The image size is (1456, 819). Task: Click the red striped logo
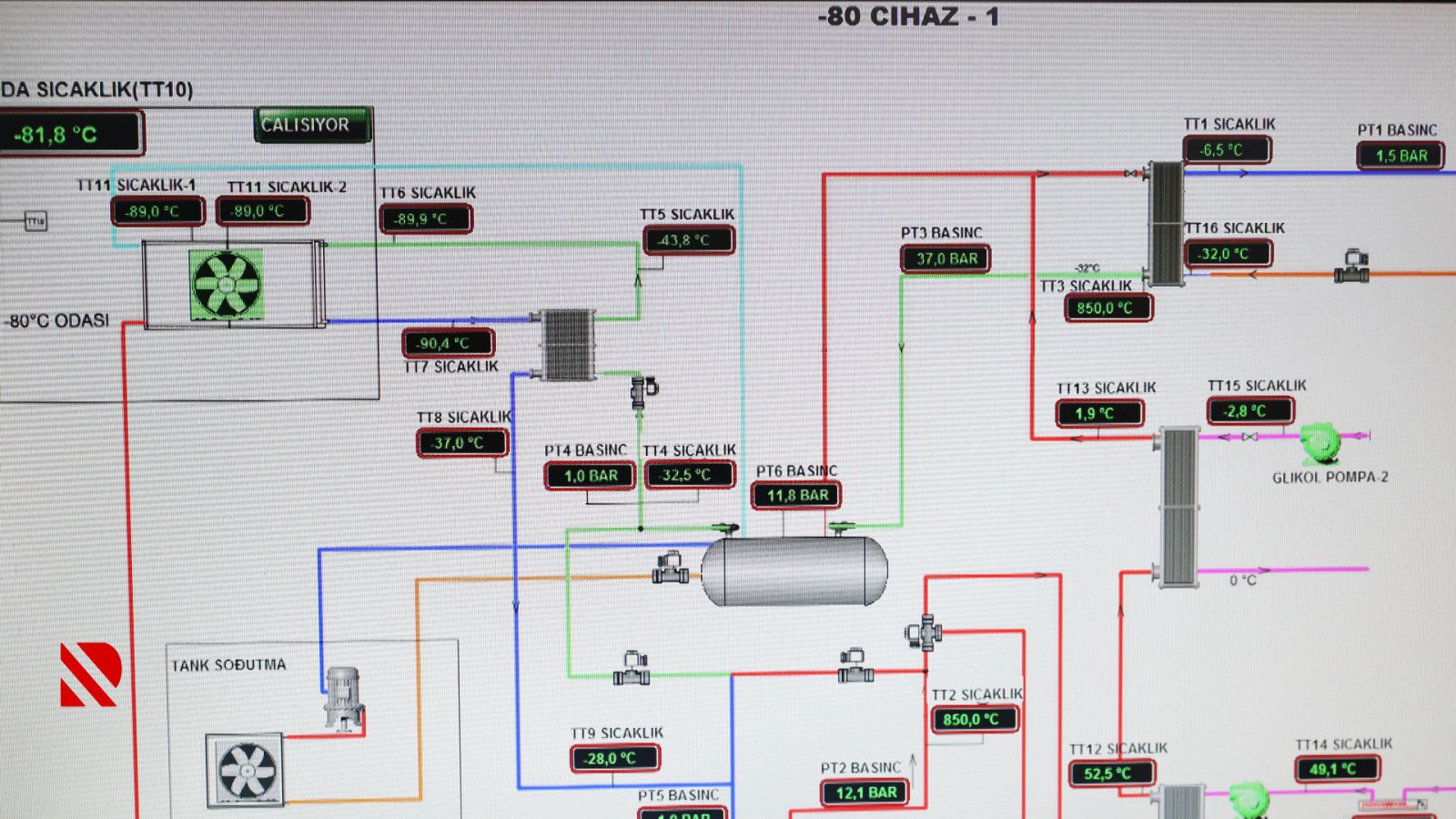(x=90, y=674)
